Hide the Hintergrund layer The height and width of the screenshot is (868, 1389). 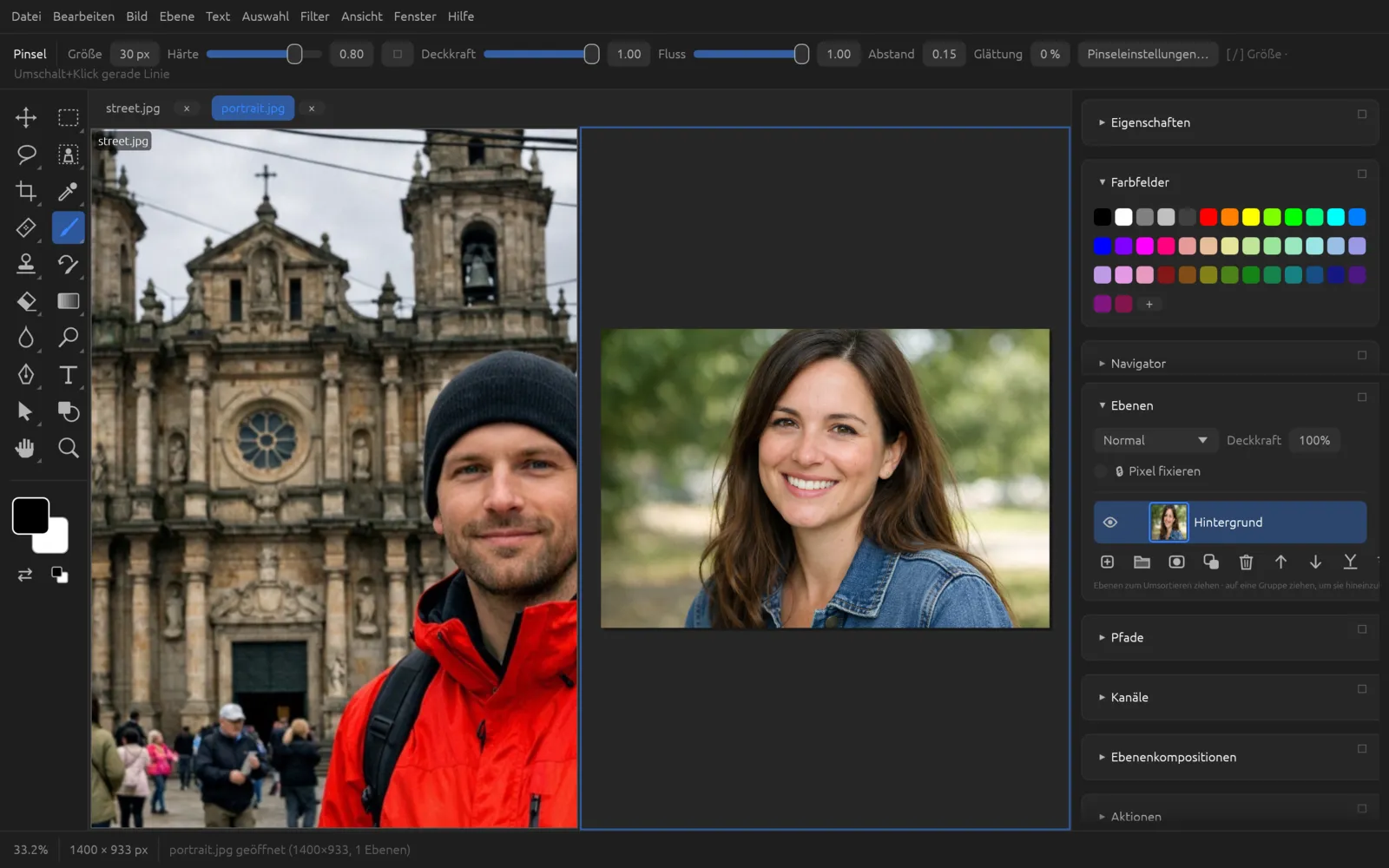(1109, 523)
